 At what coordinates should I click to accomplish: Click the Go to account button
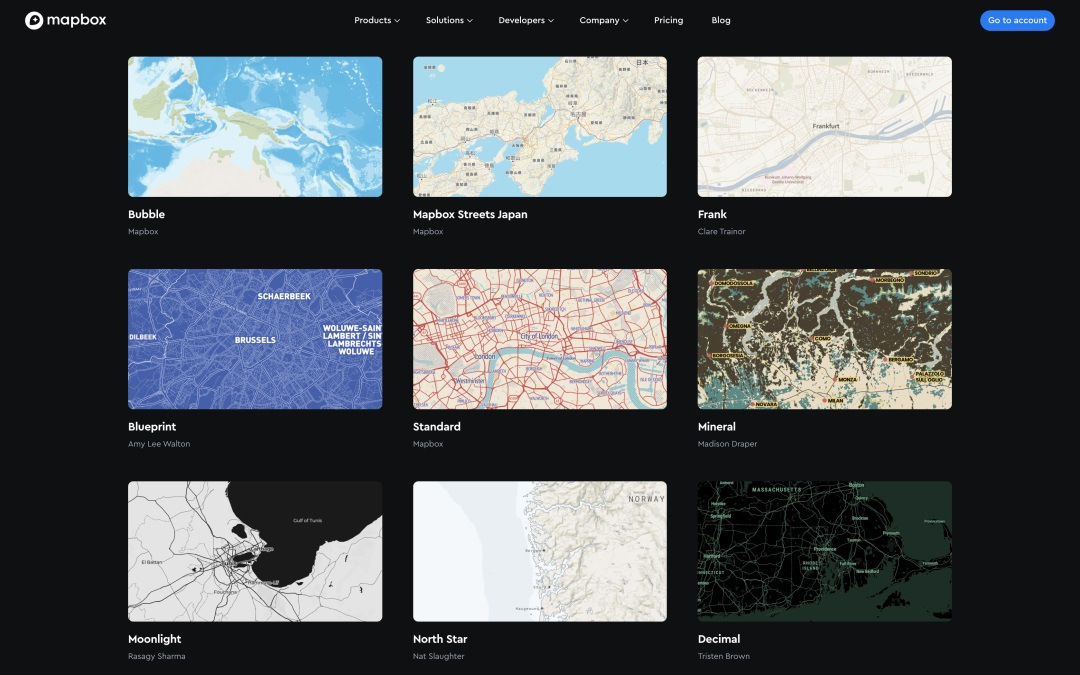point(1016,20)
